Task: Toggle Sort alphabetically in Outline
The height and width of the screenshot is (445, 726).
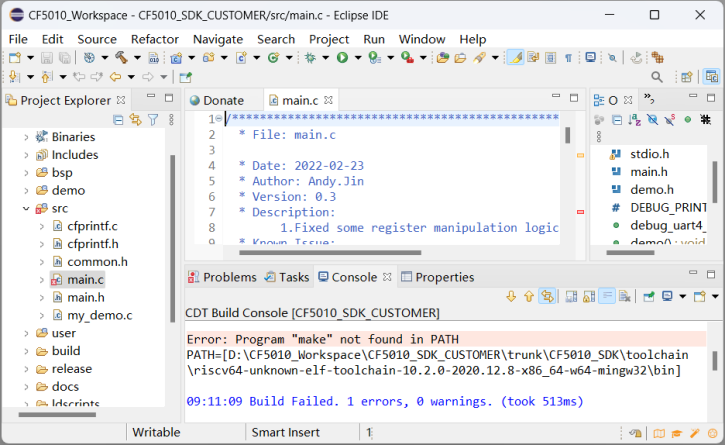Action: (x=634, y=120)
